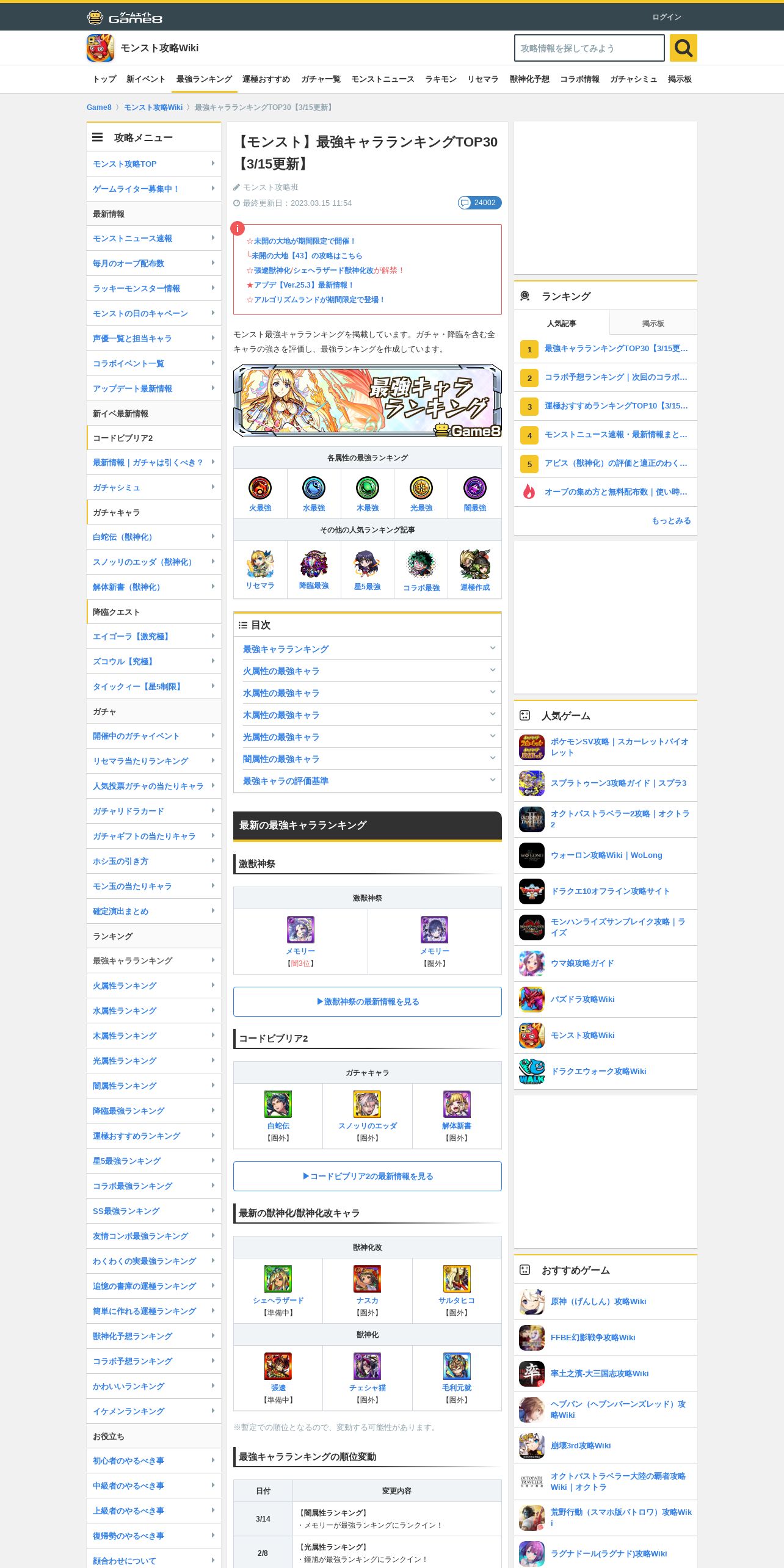Open 掲示板 in top navigation
Viewport: 784px width, 1568px height.
(x=680, y=79)
